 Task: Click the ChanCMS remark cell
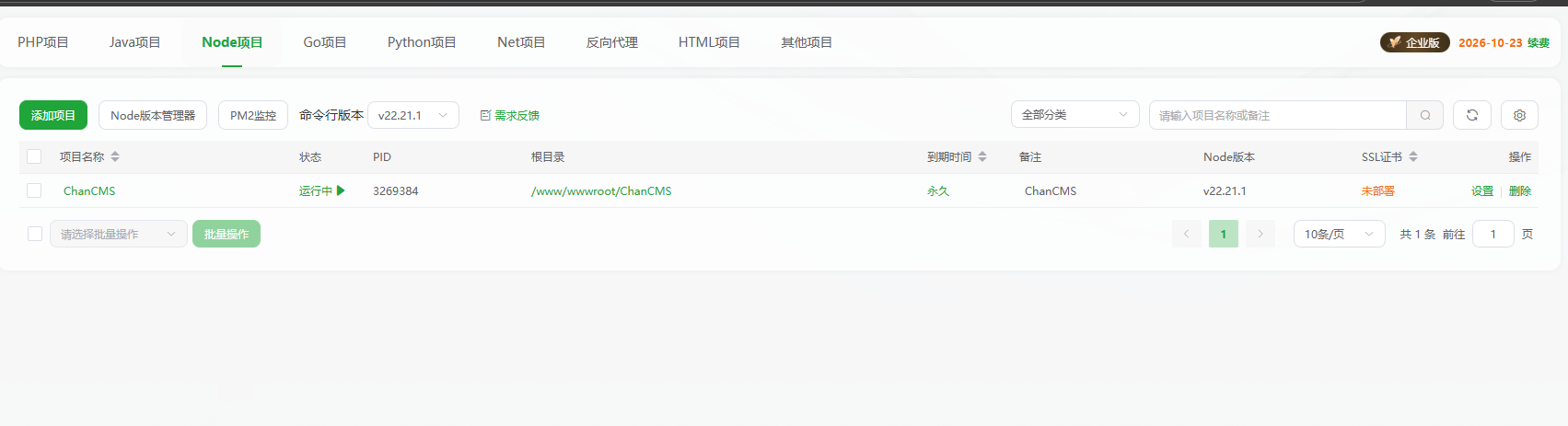[1051, 191]
